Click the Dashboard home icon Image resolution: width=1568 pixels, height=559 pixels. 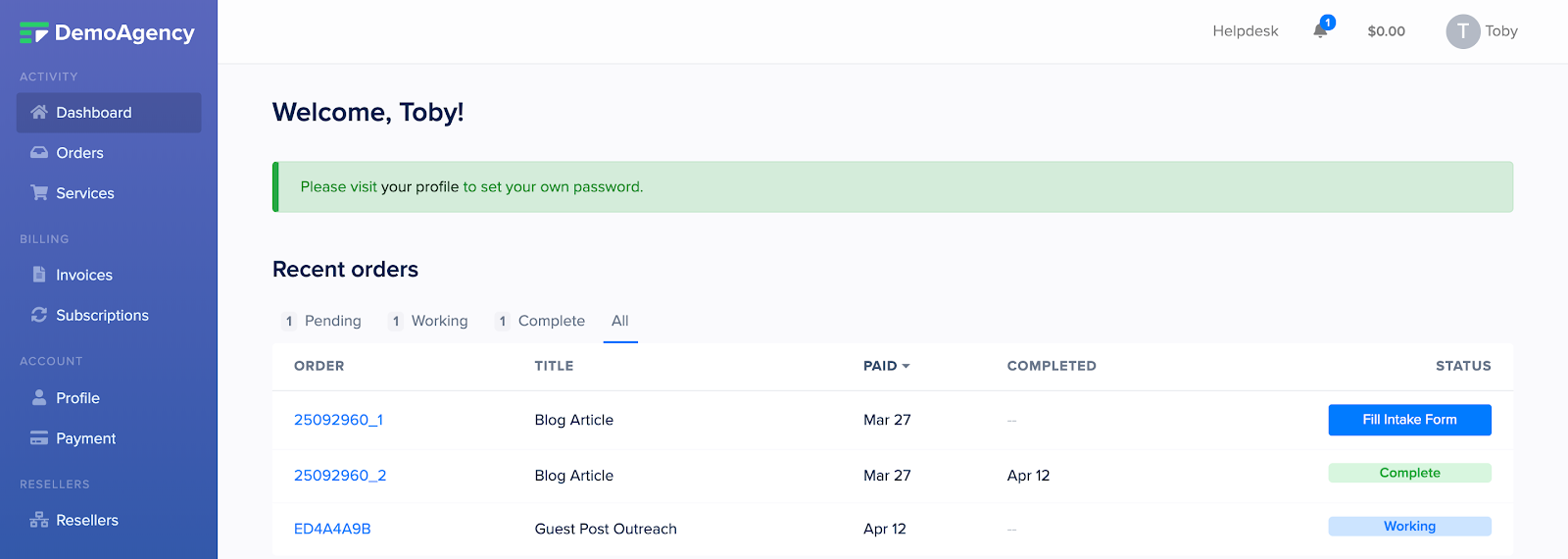click(39, 113)
